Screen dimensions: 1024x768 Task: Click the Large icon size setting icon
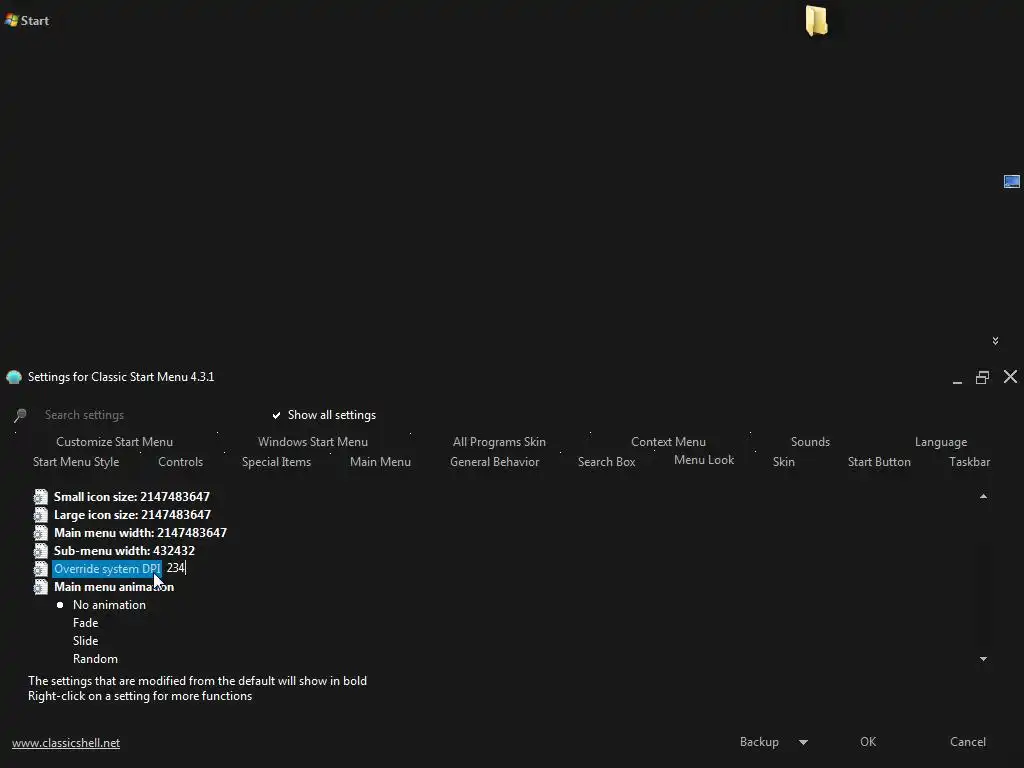coord(40,515)
